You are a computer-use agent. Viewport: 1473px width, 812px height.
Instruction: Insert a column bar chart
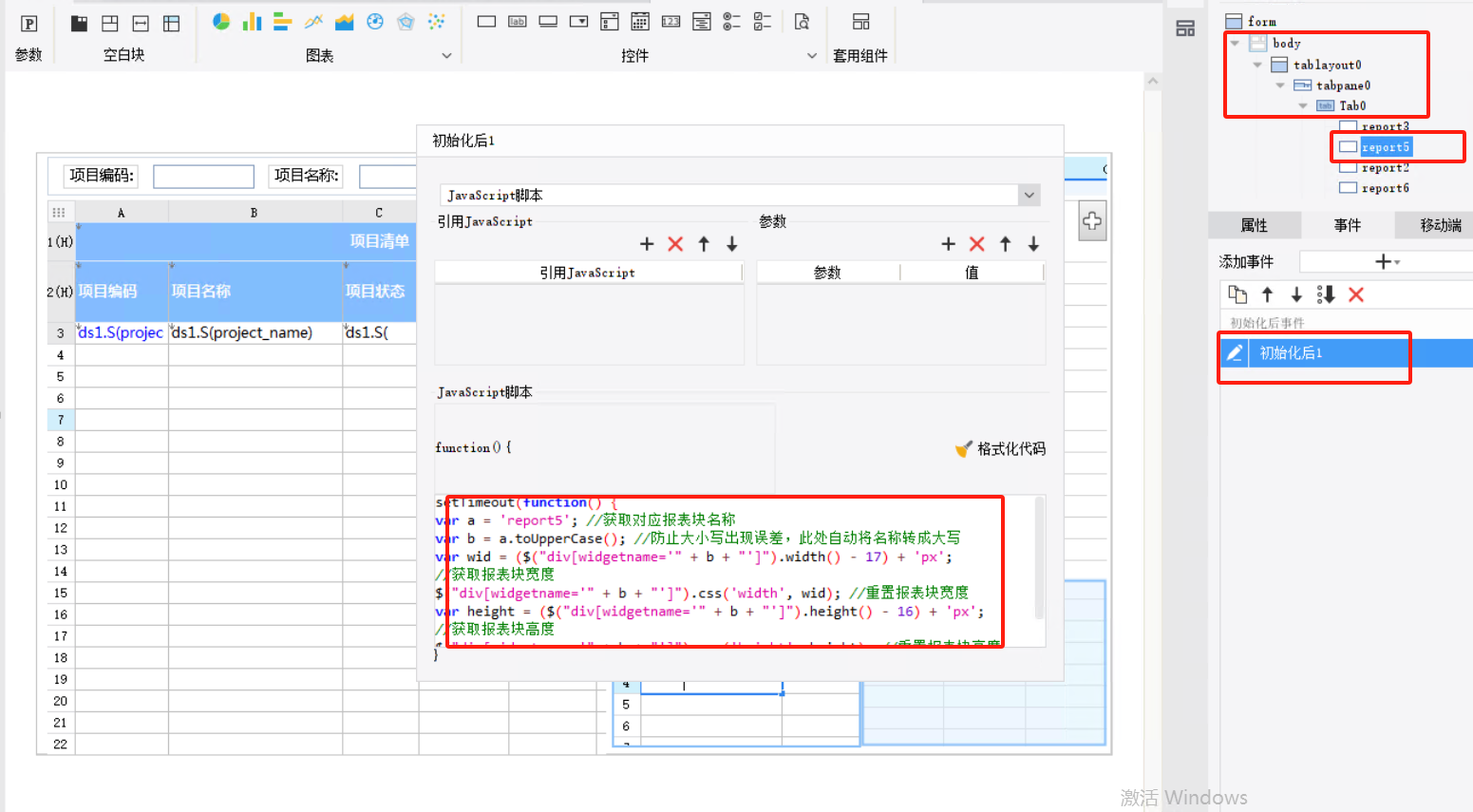click(252, 21)
